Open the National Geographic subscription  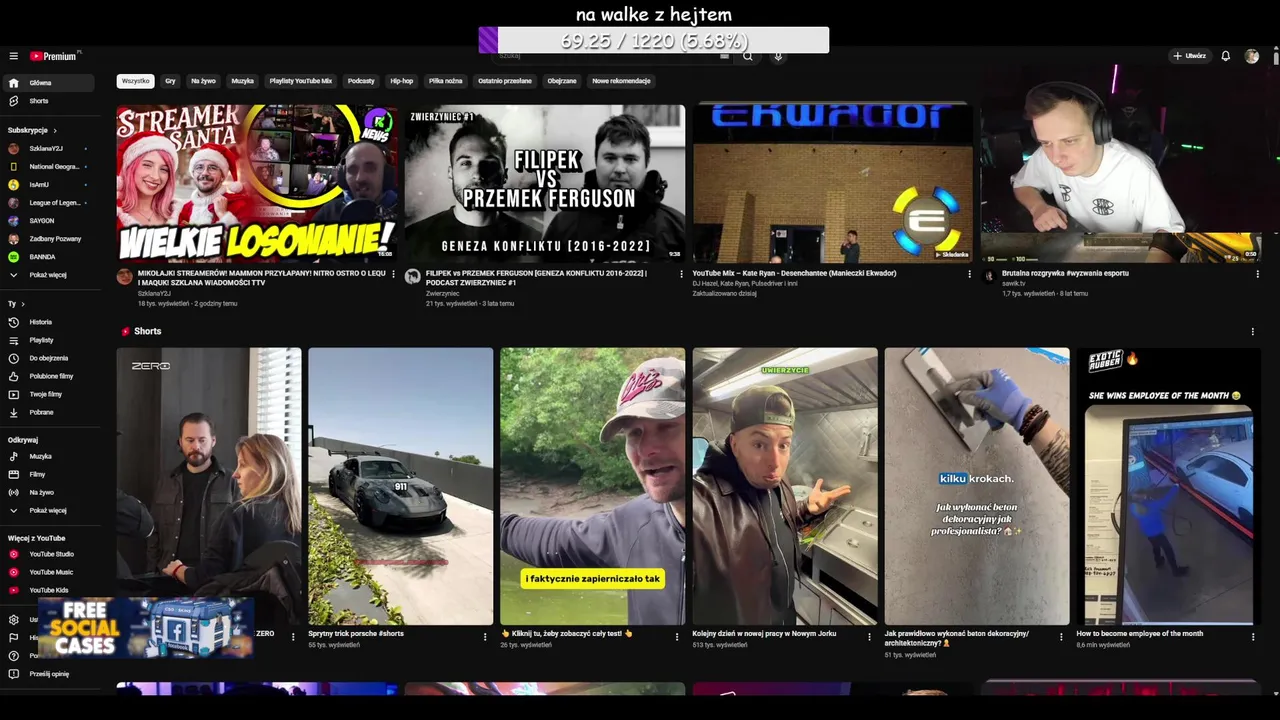click(50, 166)
